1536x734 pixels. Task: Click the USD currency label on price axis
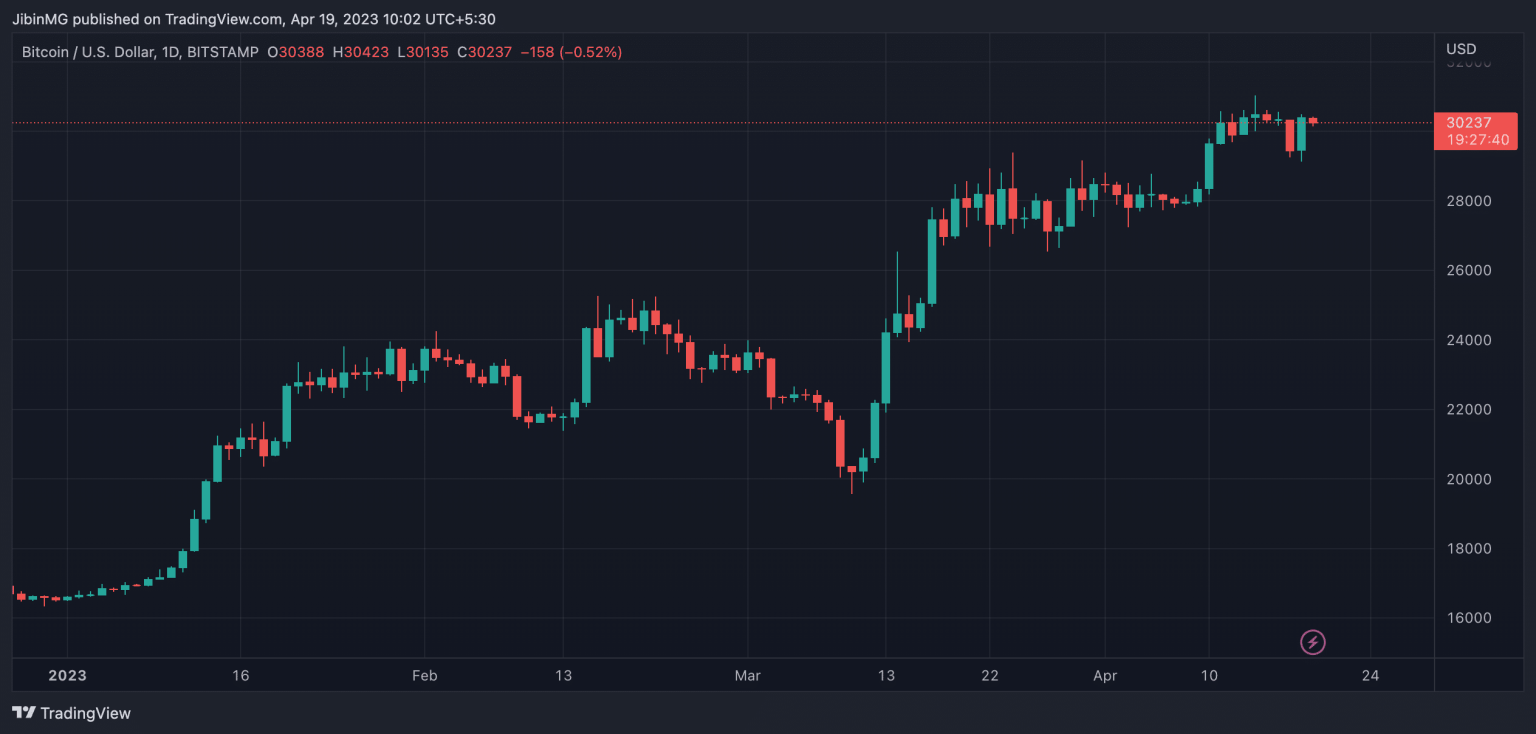[1461, 47]
